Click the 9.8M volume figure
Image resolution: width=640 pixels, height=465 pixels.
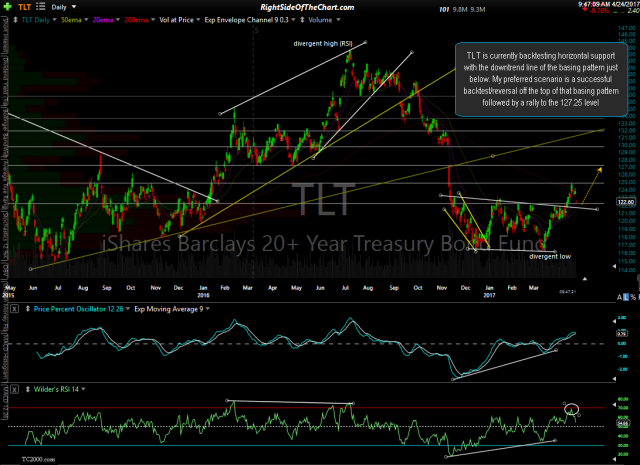tap(460, 9)
